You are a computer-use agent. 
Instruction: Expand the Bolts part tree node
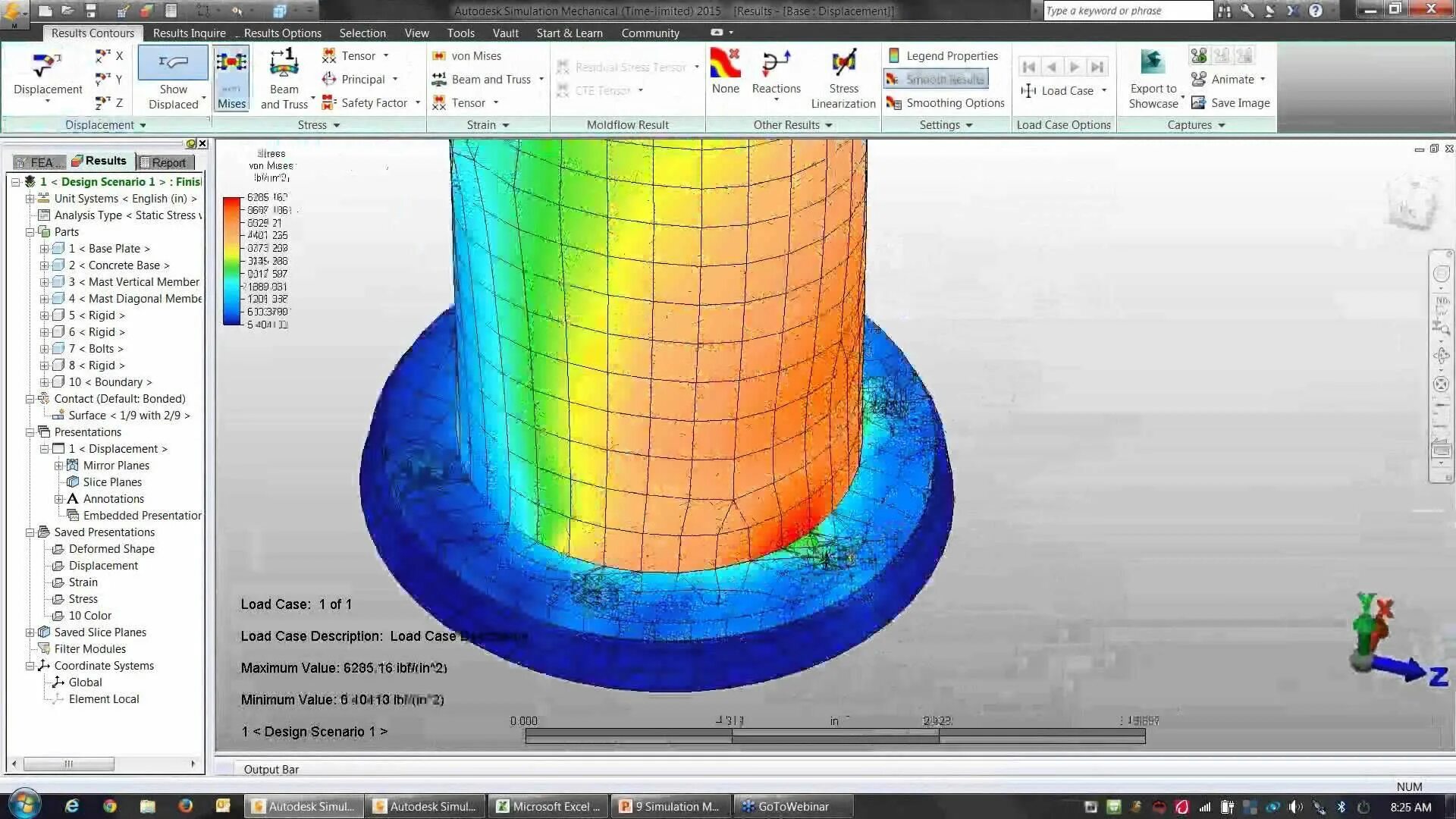(44, 349)
